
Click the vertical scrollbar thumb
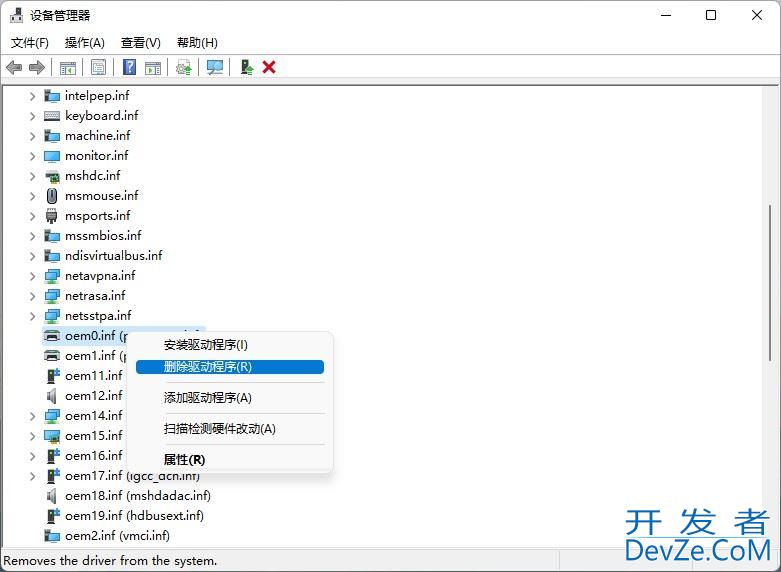pos(770,283)
